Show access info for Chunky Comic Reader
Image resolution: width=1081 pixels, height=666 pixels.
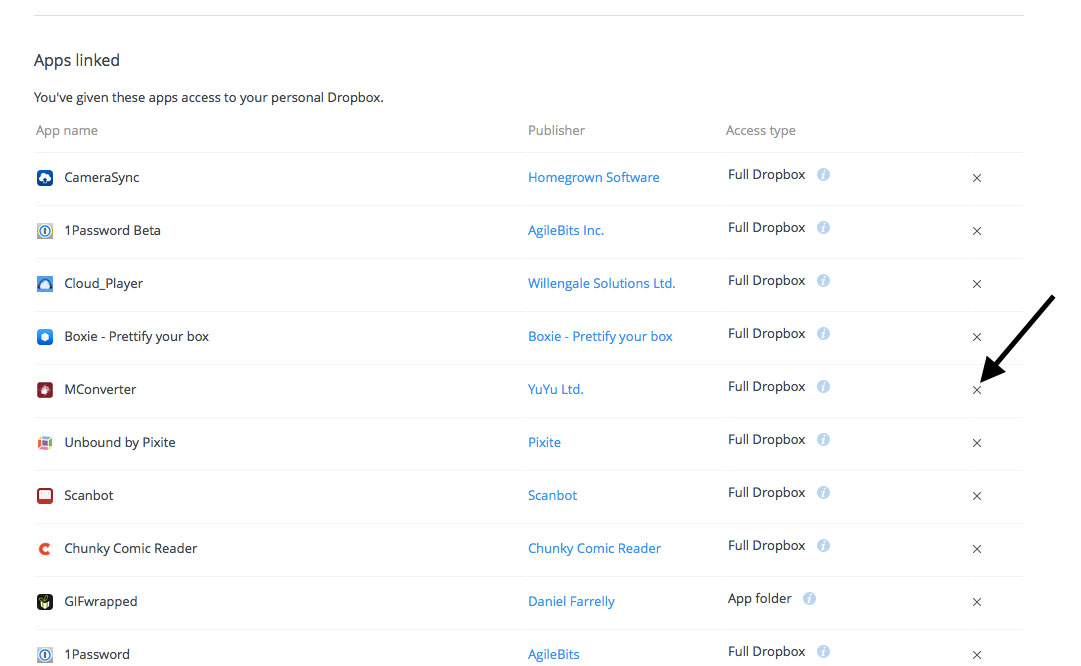click(x=823, y=546)
